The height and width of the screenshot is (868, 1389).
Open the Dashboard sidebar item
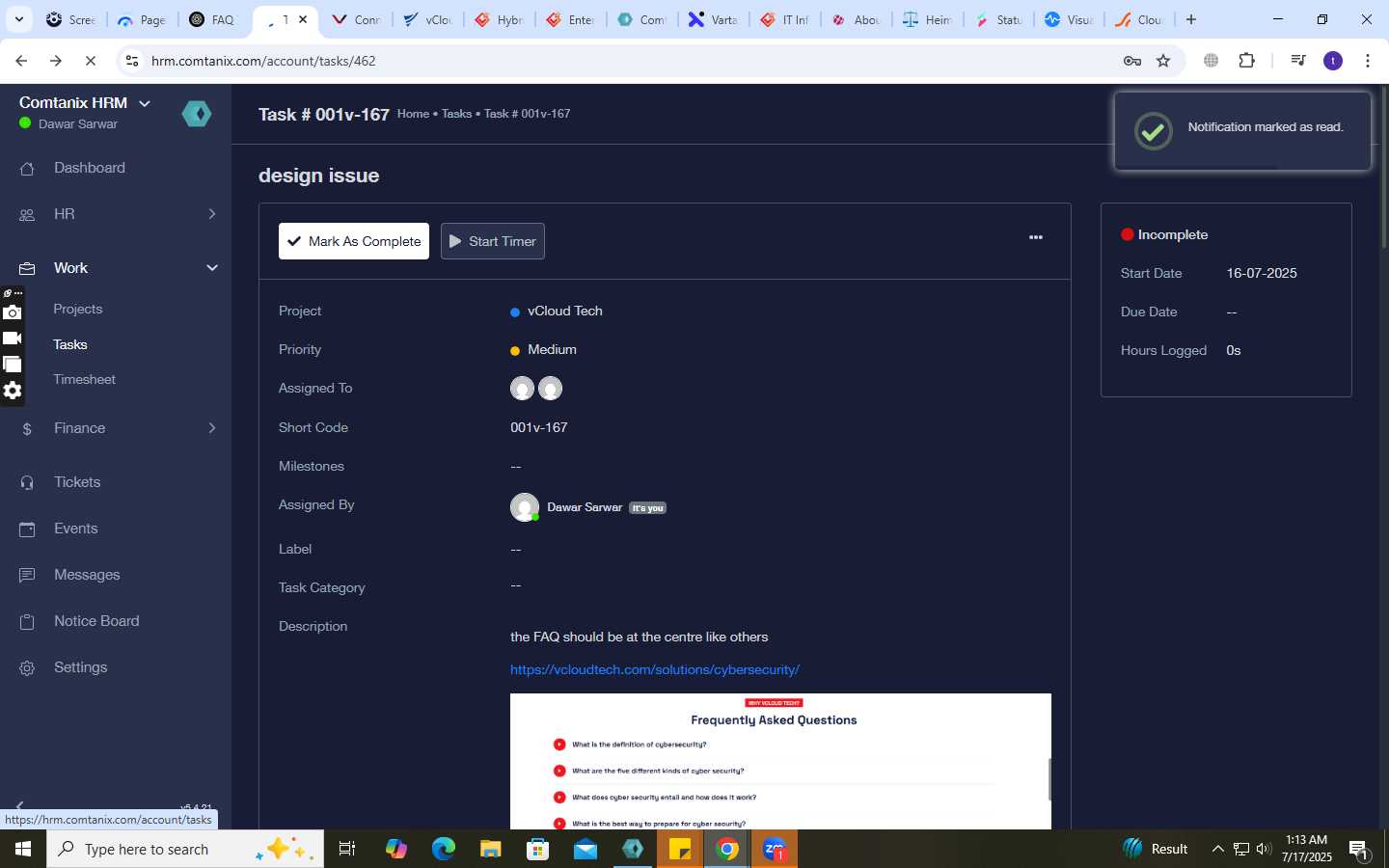point(89,168)
